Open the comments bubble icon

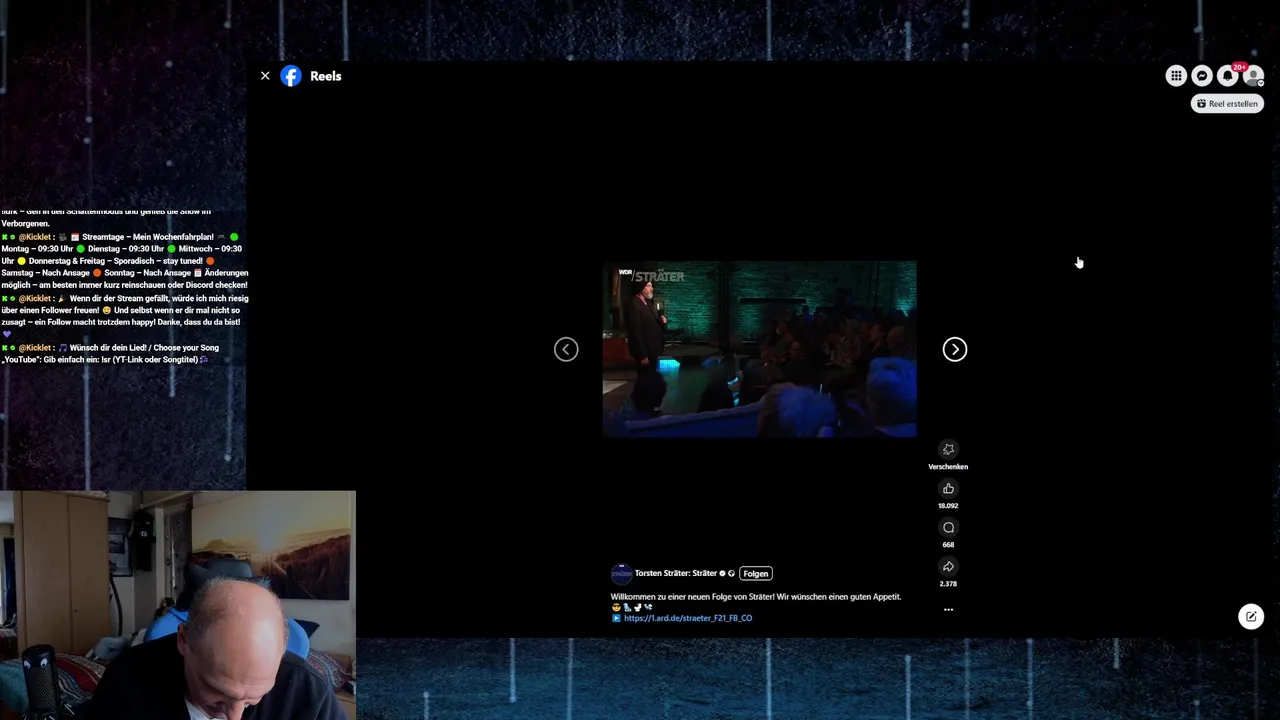(948, 528)
